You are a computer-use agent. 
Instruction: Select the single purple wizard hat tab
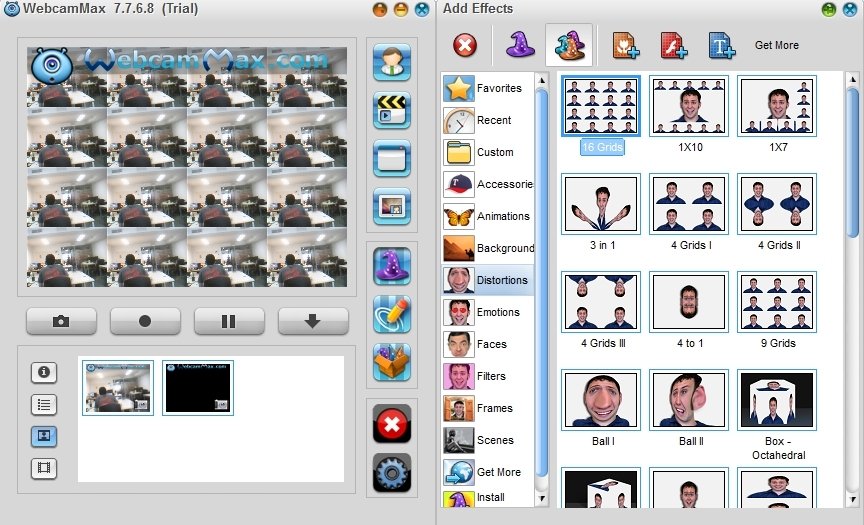(520, 45)
